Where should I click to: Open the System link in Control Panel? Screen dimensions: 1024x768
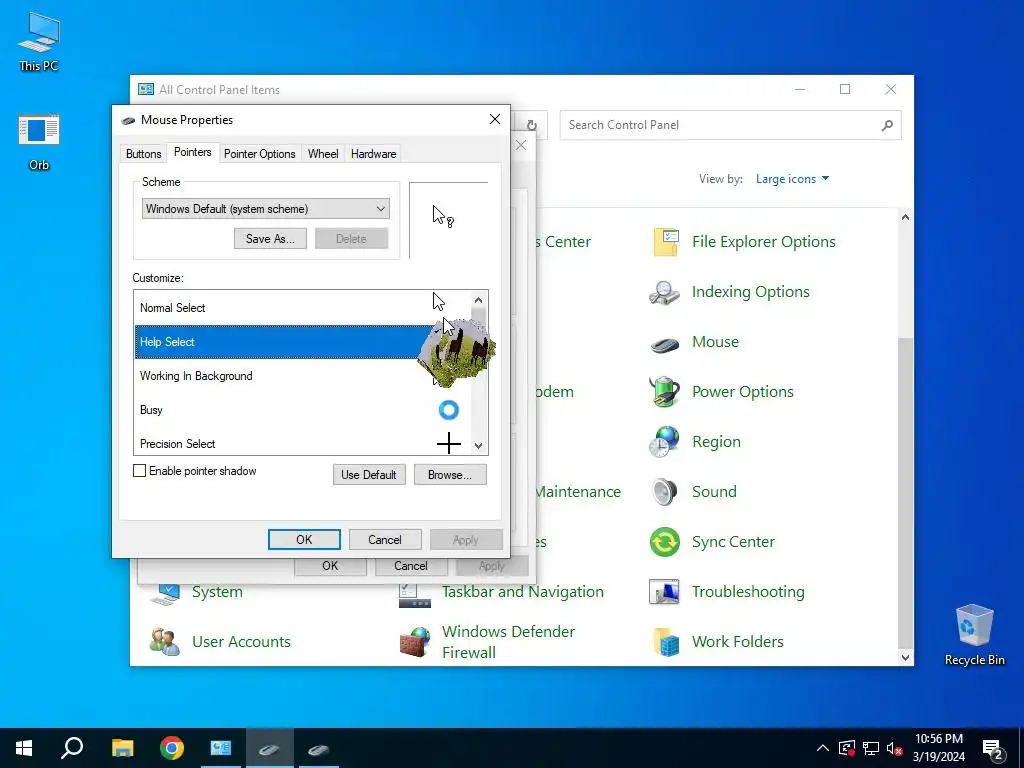click(x=217, y=592)
